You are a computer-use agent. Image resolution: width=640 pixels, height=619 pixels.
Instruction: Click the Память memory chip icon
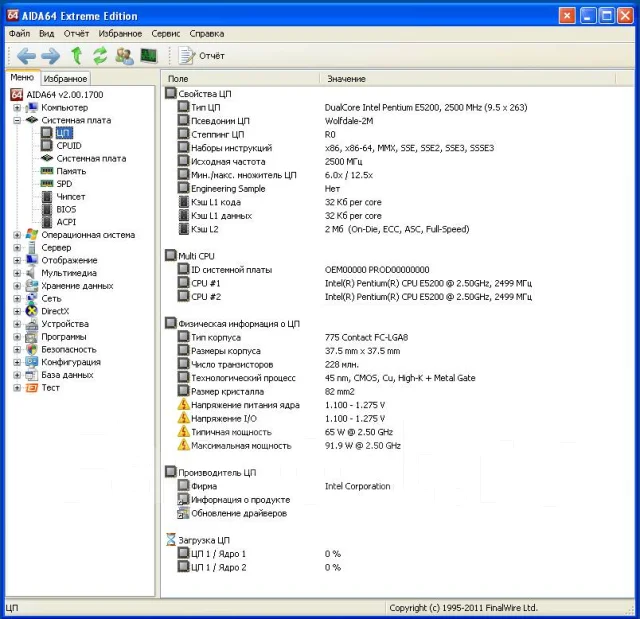pyautogui.click(x=47, y=171)
